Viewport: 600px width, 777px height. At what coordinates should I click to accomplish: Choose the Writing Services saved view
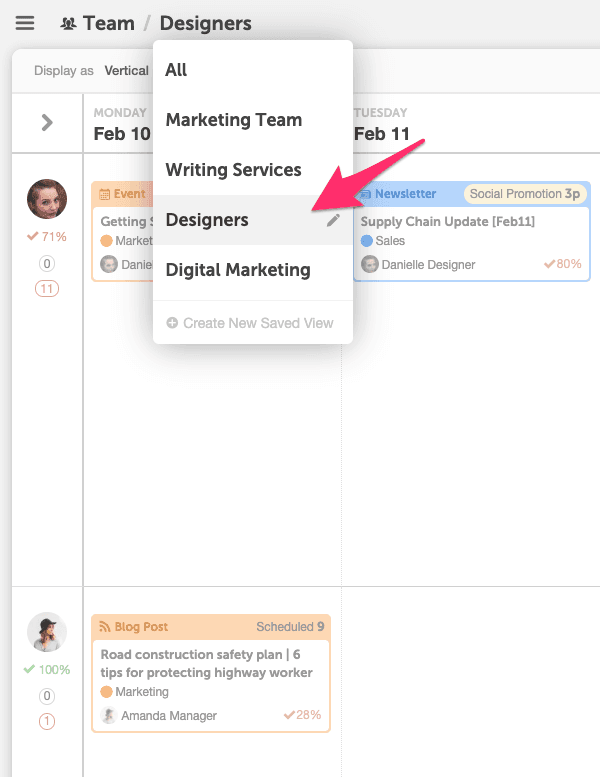253,170
